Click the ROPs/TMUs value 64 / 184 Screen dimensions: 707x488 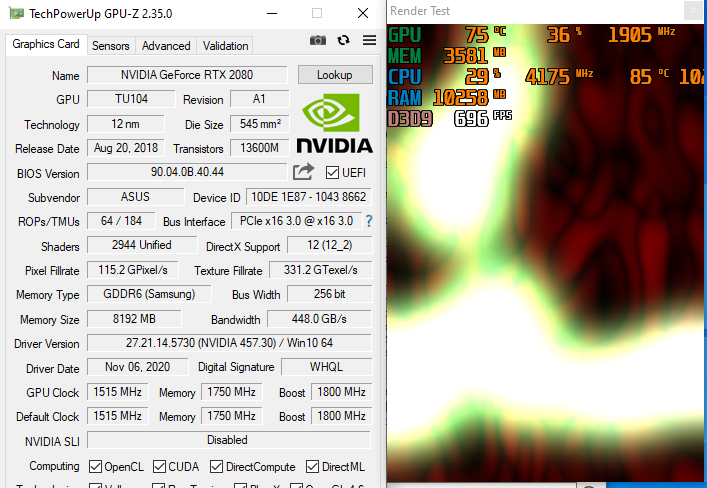point(121,221)
